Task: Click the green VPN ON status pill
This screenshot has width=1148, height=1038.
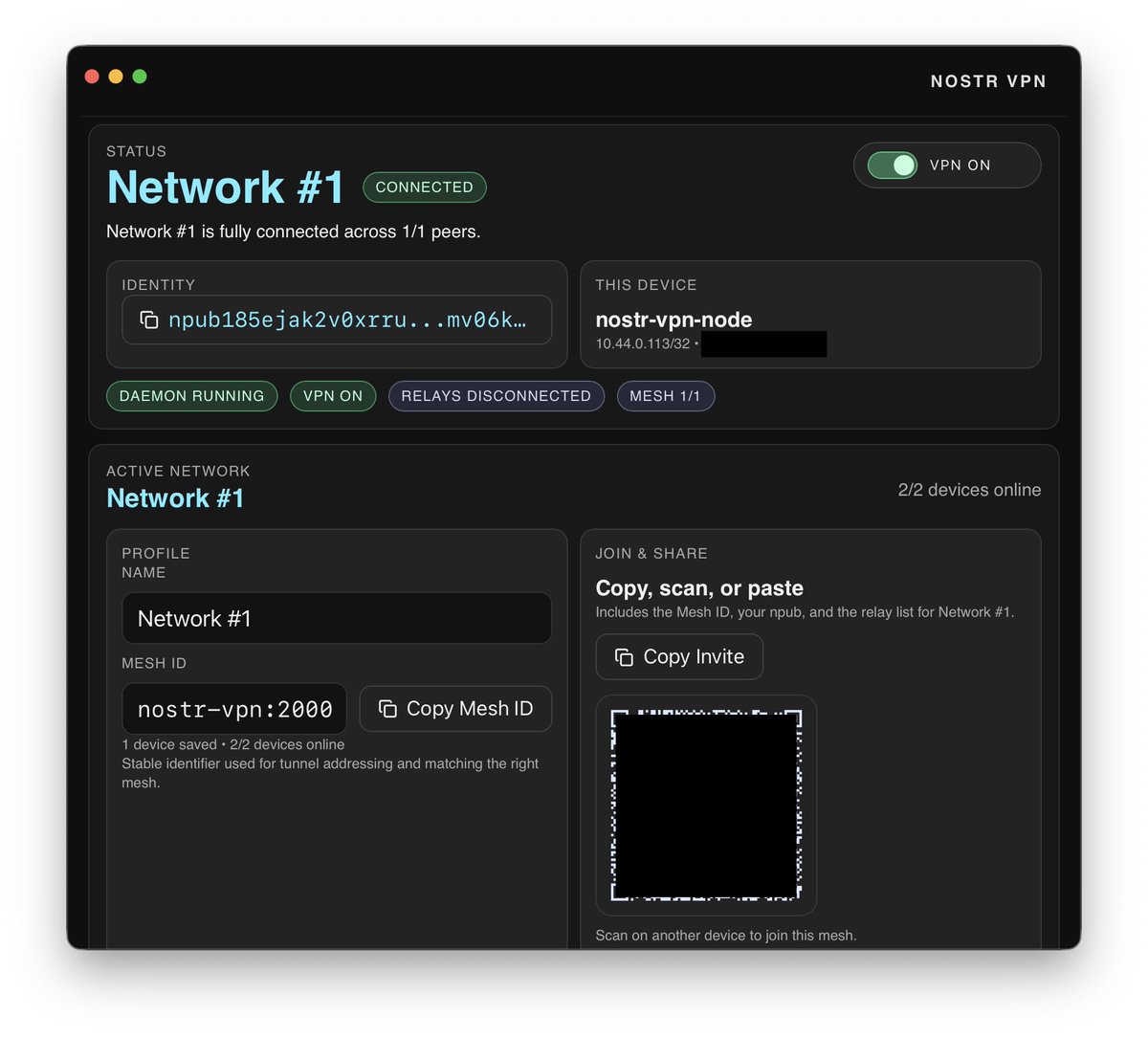Action: click(x=333, y=396)
